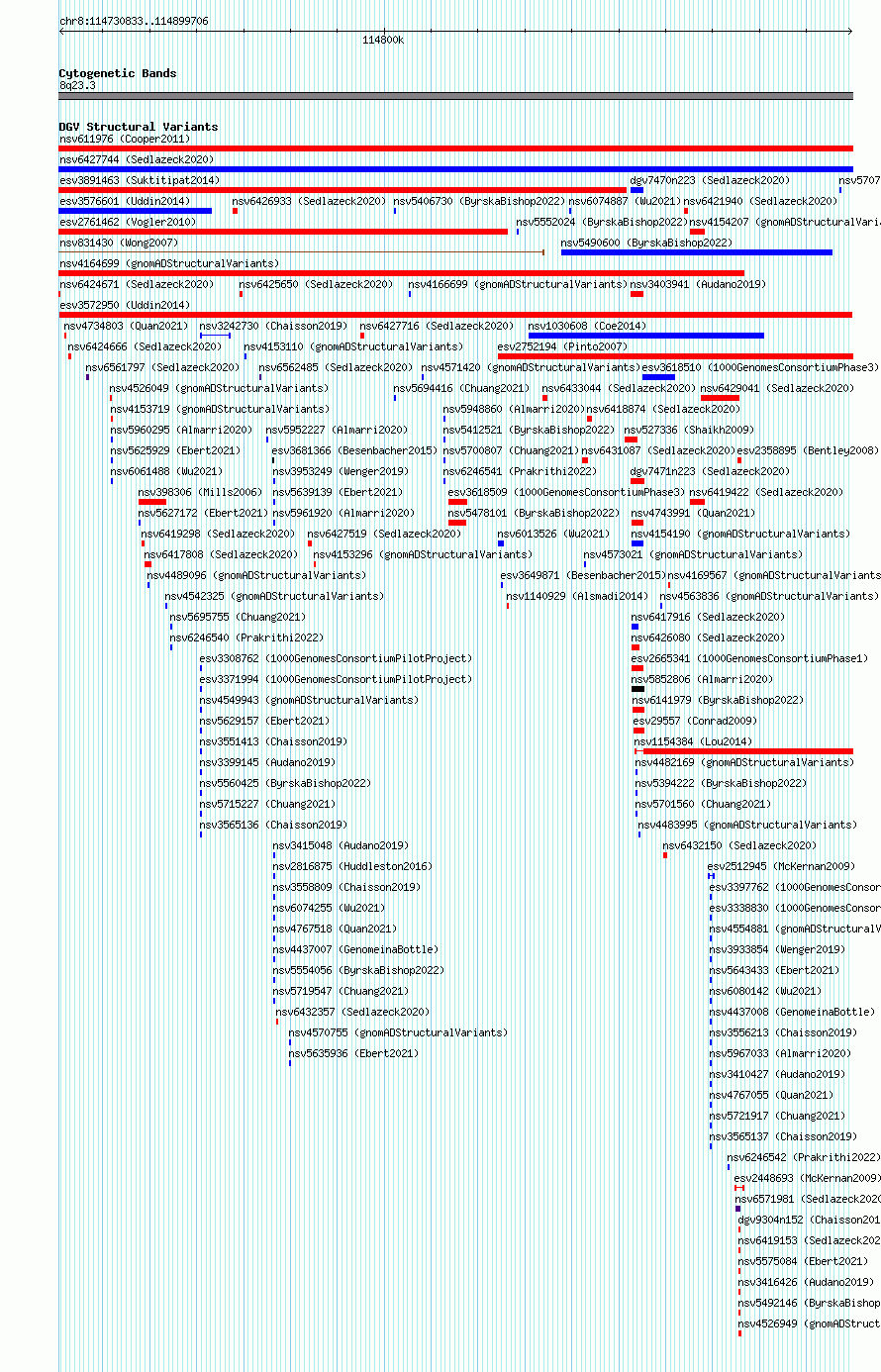This screenshot has width=881, height=1372.
Task: Select the blue nsv1030608 variant bar
Action: pos(646,336)
